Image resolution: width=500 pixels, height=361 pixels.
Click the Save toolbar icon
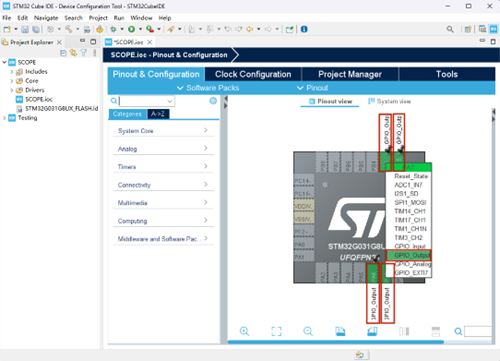[x=25, y=29]
